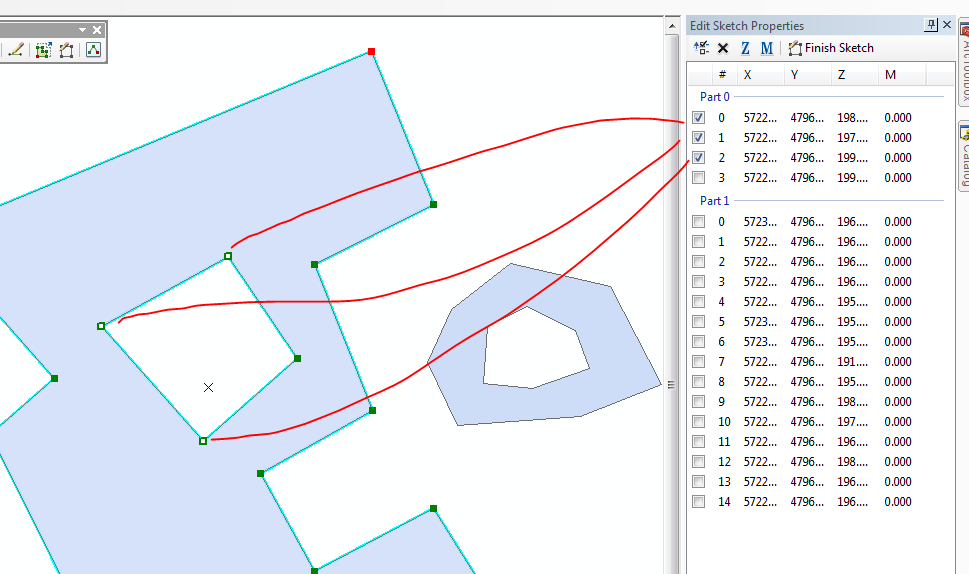Delete checked vertices with the X icon
This screenshot has height=574, width=969.
coord(723,48)
